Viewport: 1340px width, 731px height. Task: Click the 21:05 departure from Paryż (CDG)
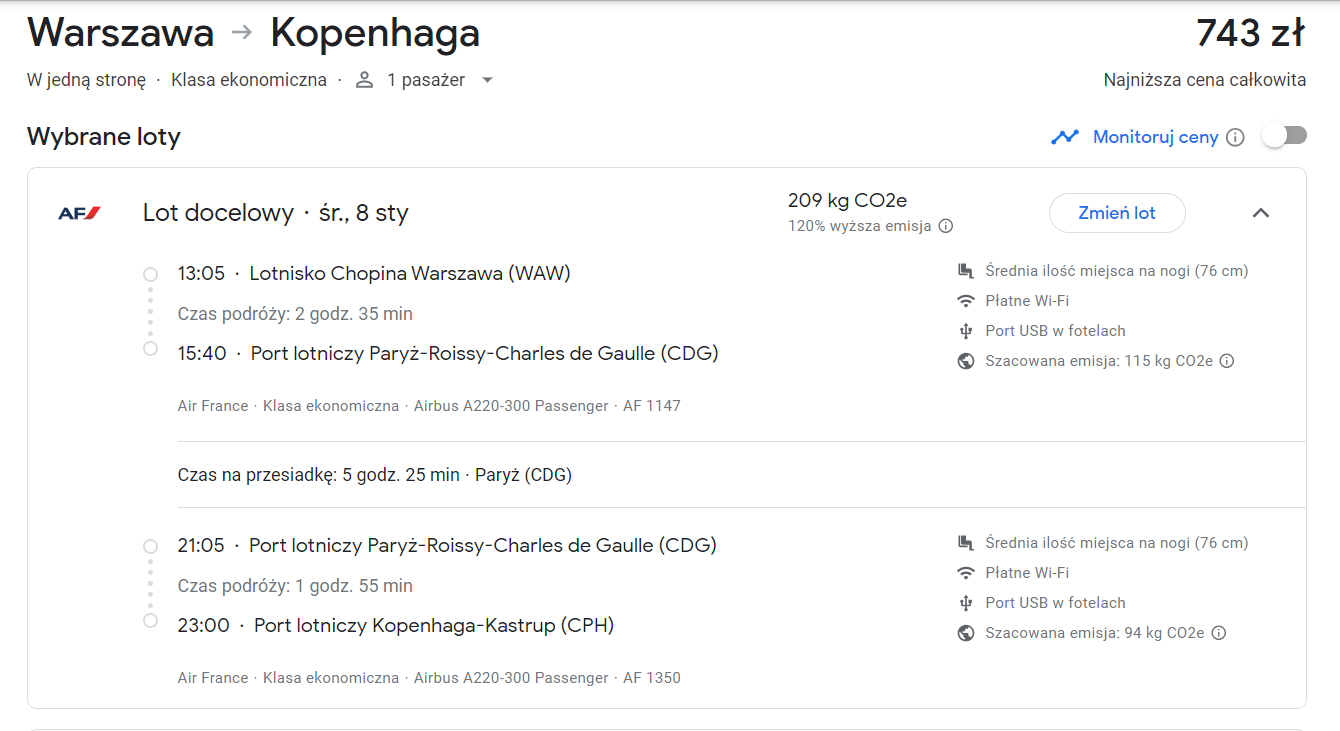point(447,545)
